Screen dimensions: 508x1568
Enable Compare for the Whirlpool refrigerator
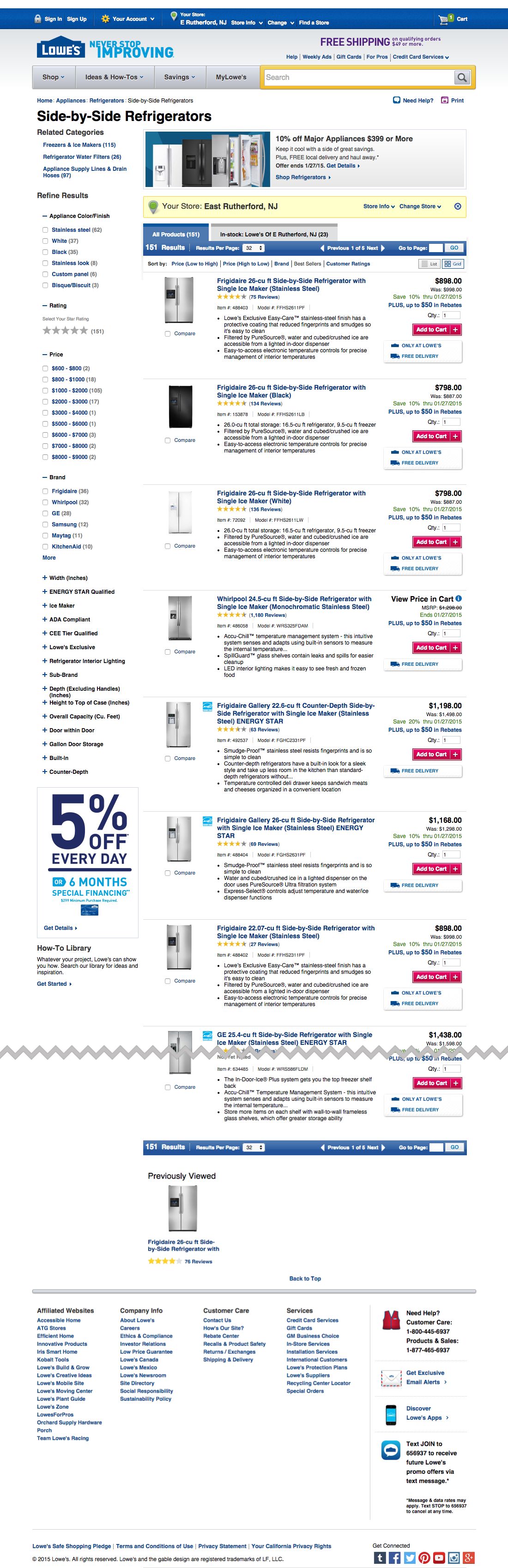168,651
